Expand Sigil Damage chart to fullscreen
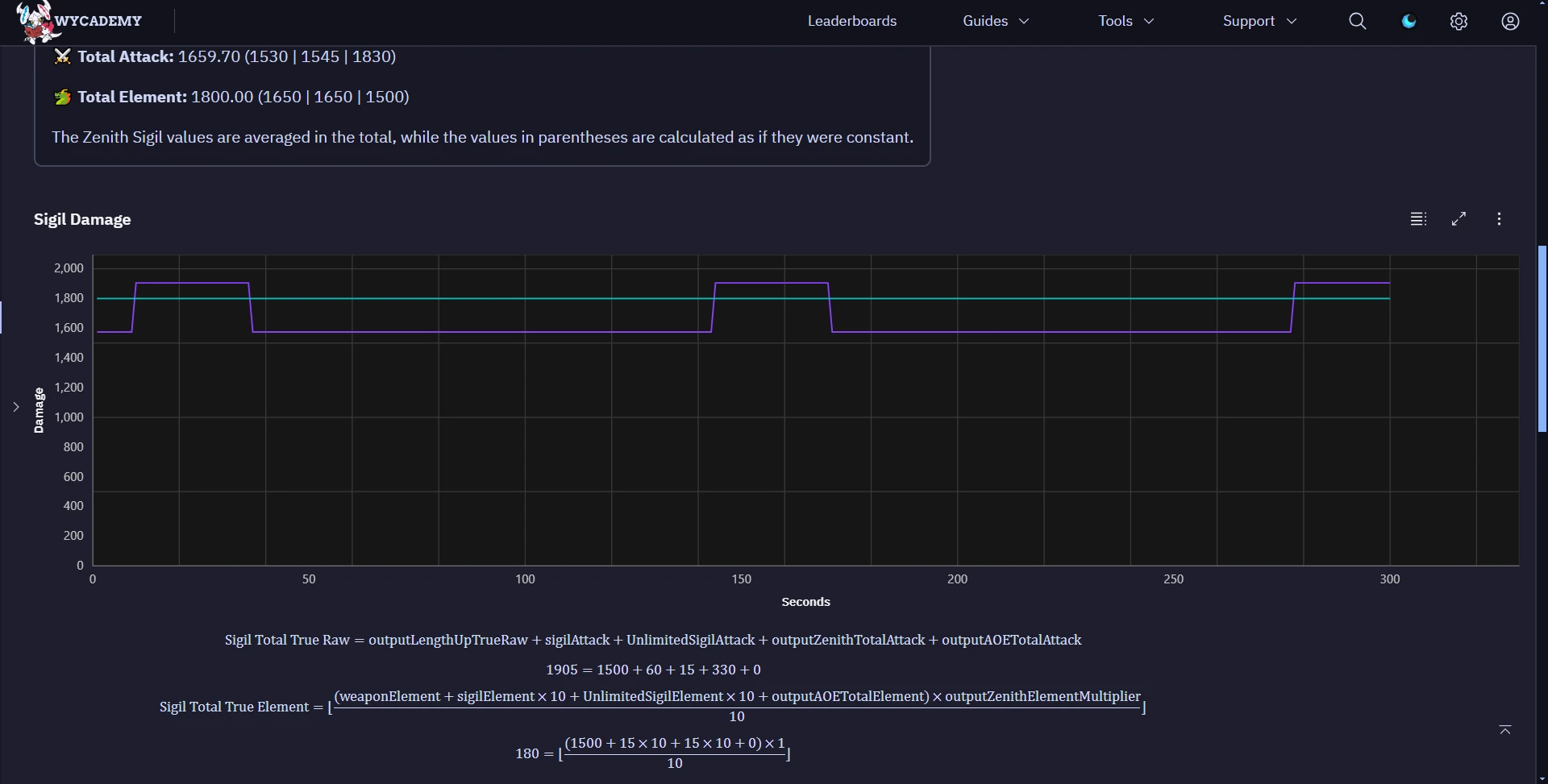 1459,219
